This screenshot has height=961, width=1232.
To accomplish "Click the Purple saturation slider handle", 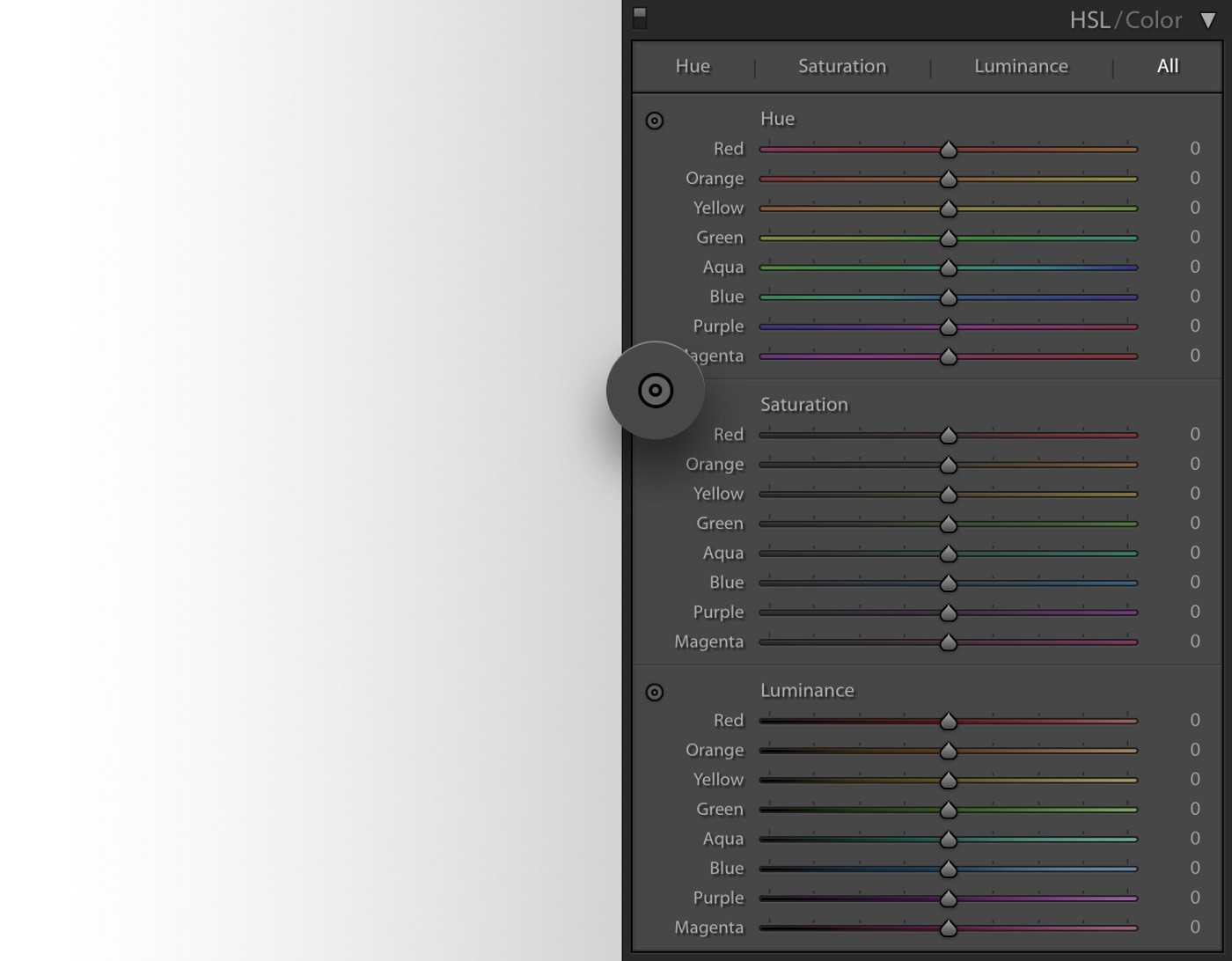I will [948, 613].
